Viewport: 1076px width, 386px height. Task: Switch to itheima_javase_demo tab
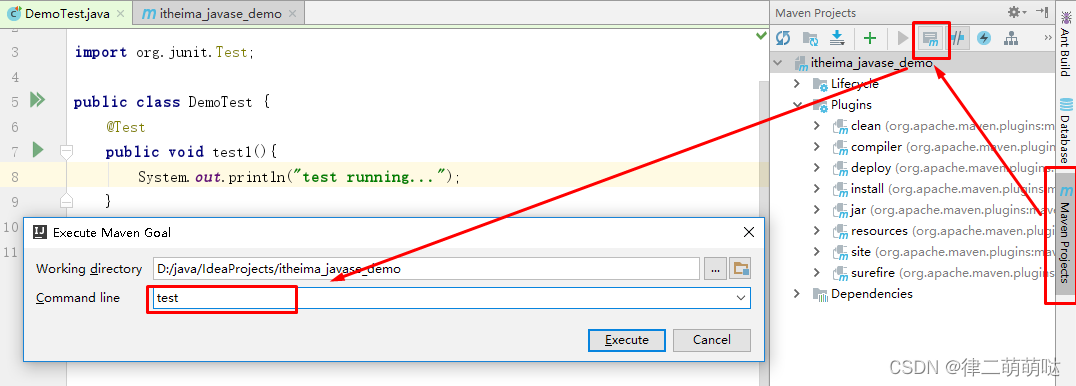(x=219, y=14)
